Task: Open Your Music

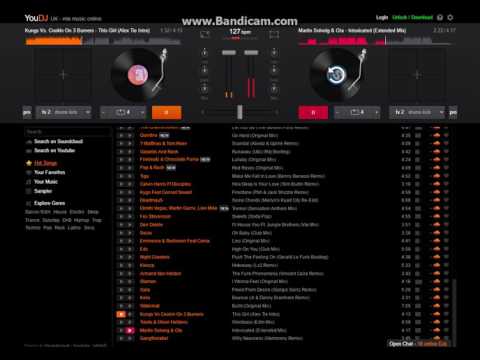Action: pos(46,182)
